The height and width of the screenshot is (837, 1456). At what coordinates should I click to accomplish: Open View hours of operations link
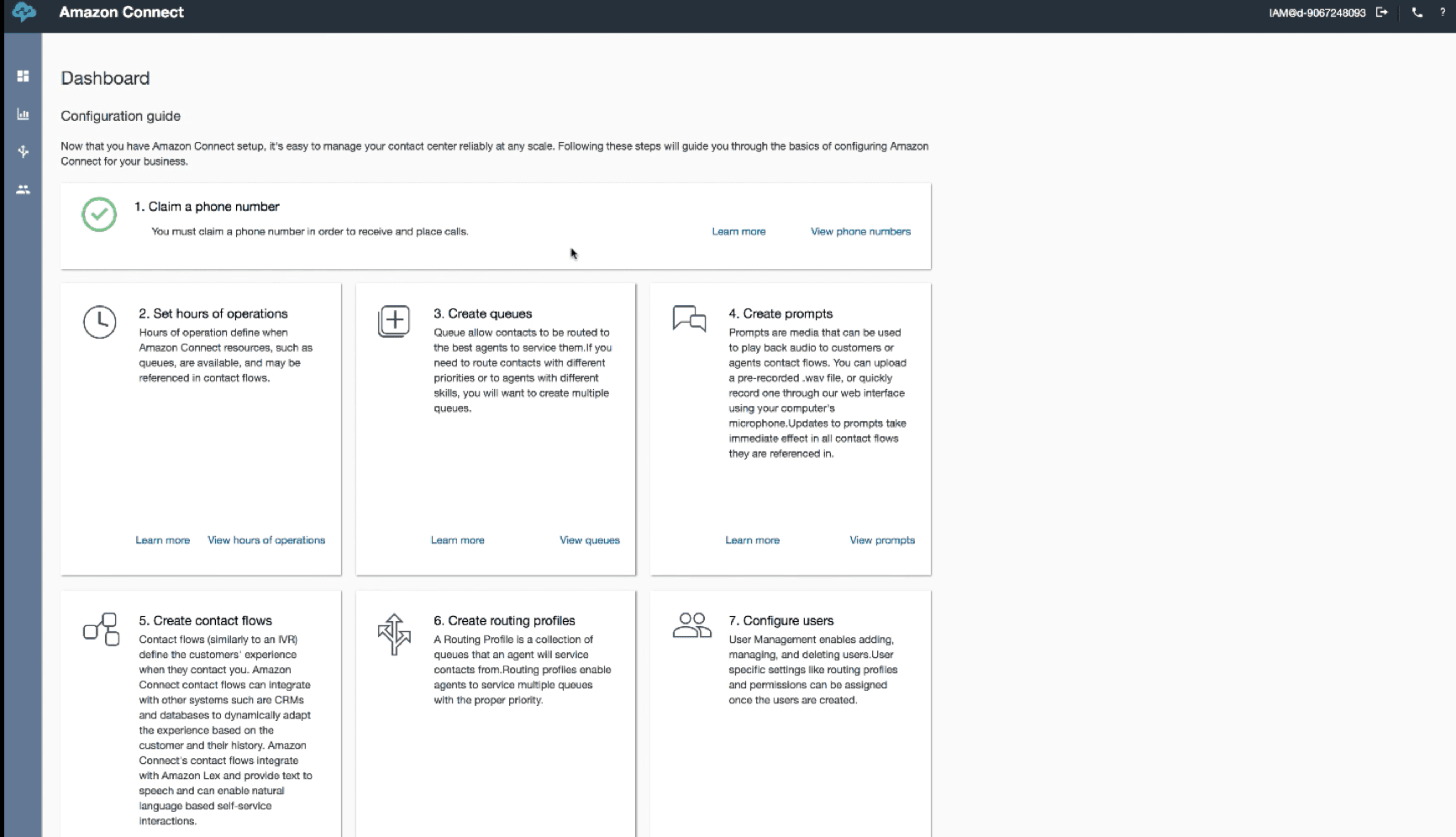[x=266, y=540]
